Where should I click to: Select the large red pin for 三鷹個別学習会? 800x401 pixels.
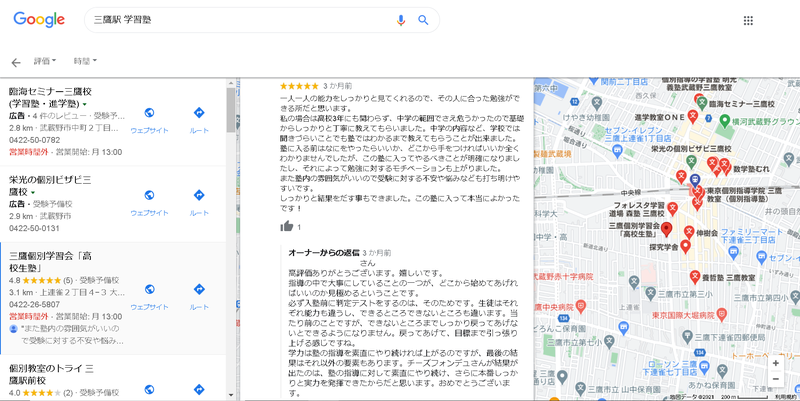point(666,229)
